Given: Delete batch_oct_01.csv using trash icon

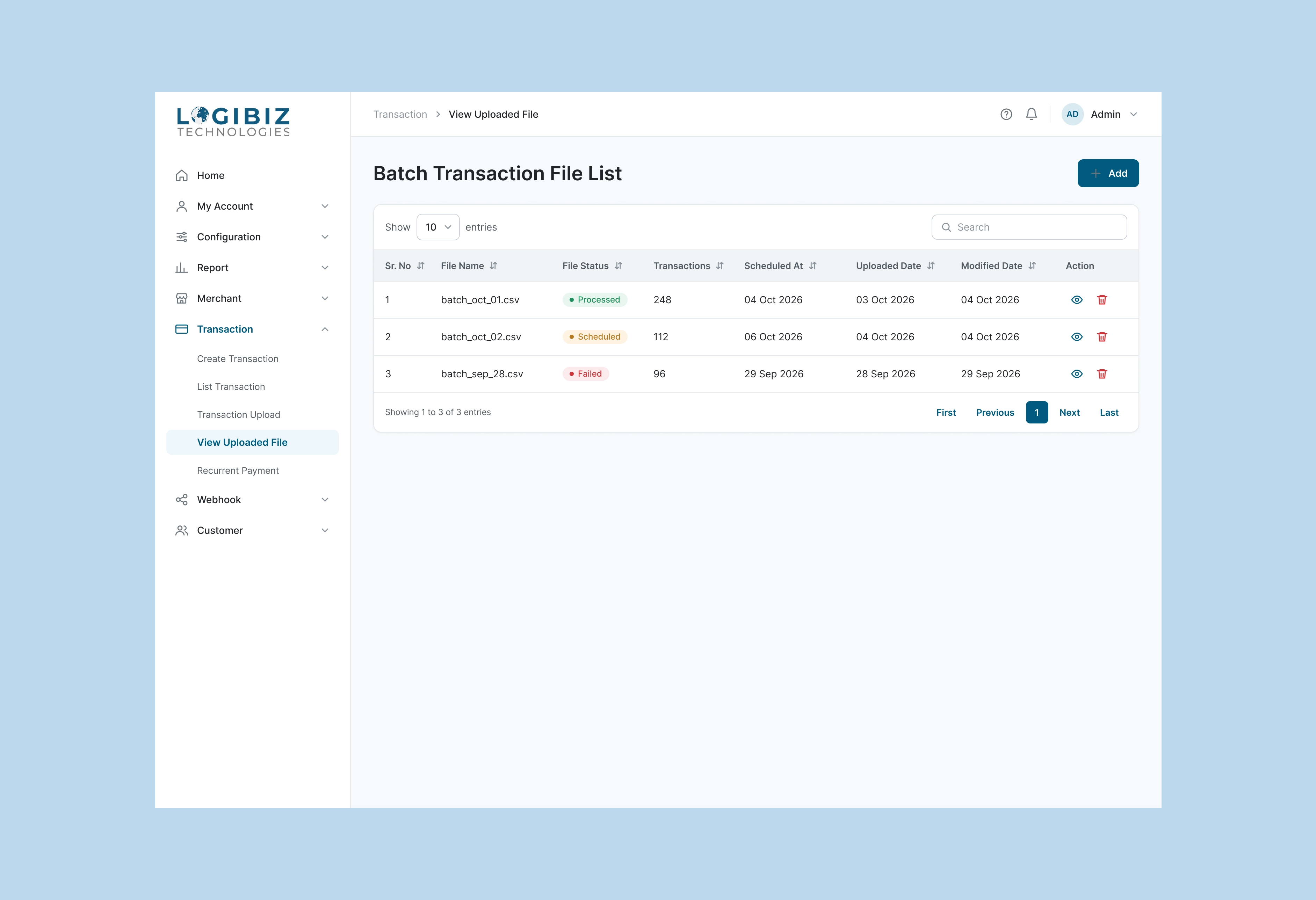Looking at the screenshot, I should 1102,300.
